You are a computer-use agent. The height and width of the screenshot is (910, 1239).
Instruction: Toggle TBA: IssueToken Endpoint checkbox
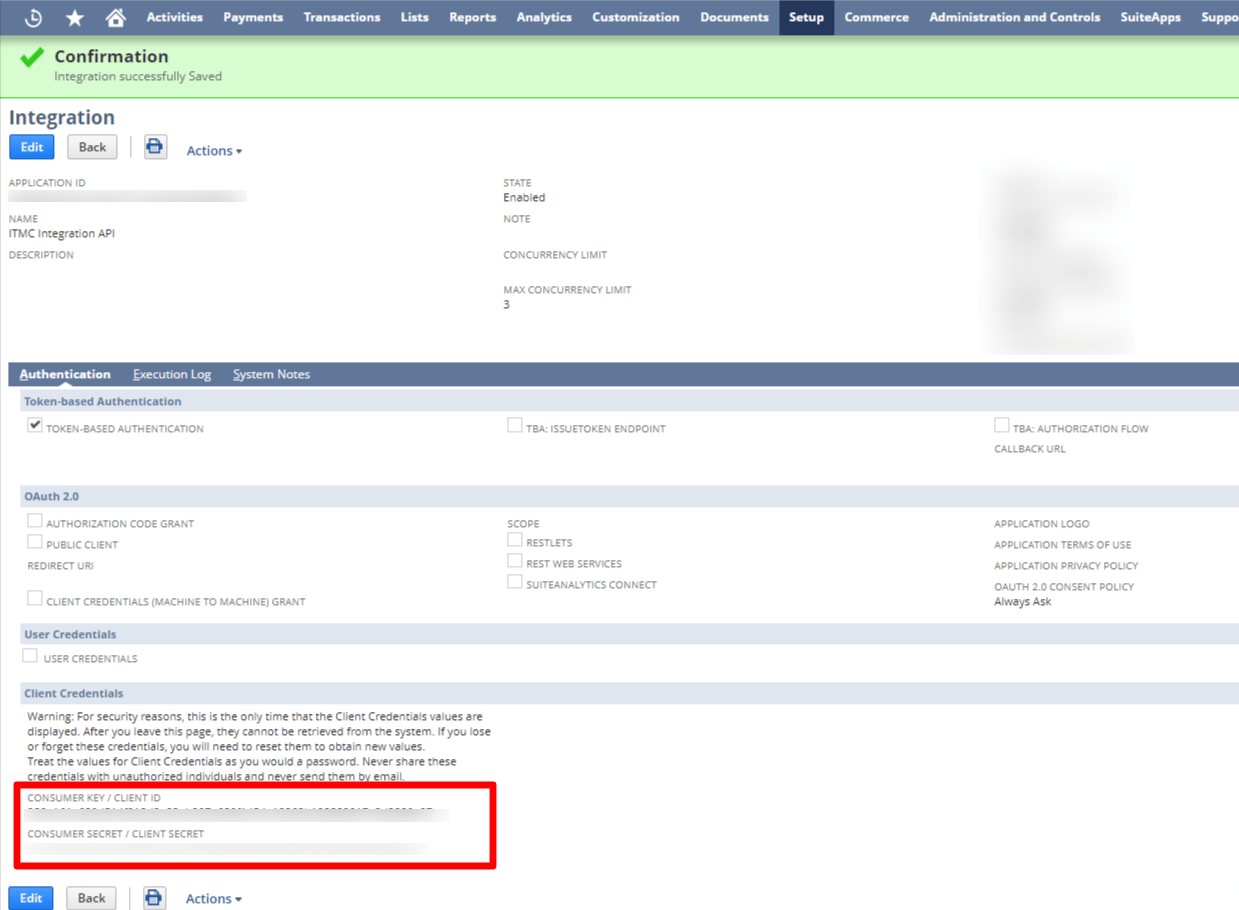pyautogui.click(x=514, y=425)
